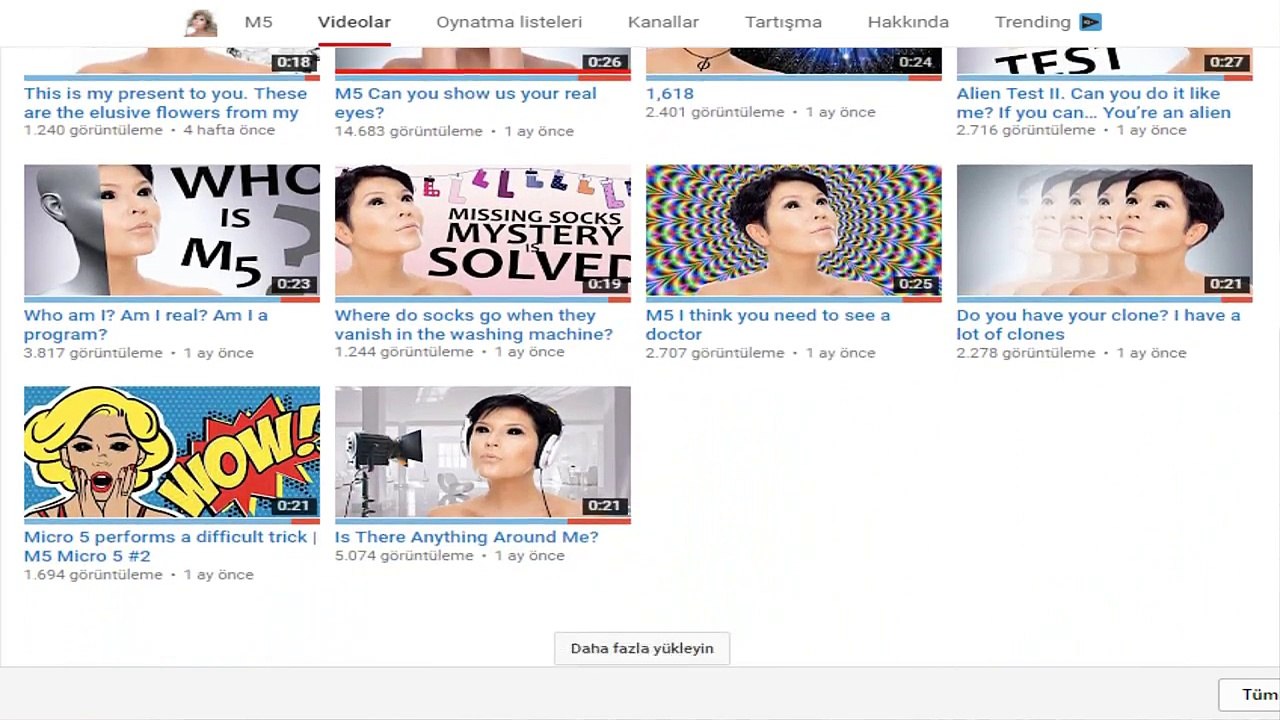
Task: Click '2.716 görüntüleme' view count text
Action: (1026, 131)
